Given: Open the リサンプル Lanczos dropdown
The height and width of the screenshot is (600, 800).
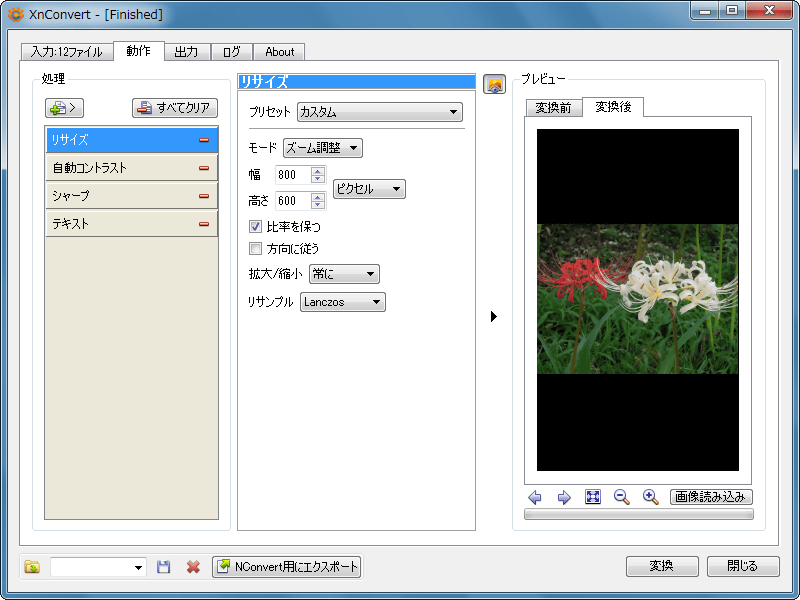Looking at the screenshot, I should click(342, 302).
